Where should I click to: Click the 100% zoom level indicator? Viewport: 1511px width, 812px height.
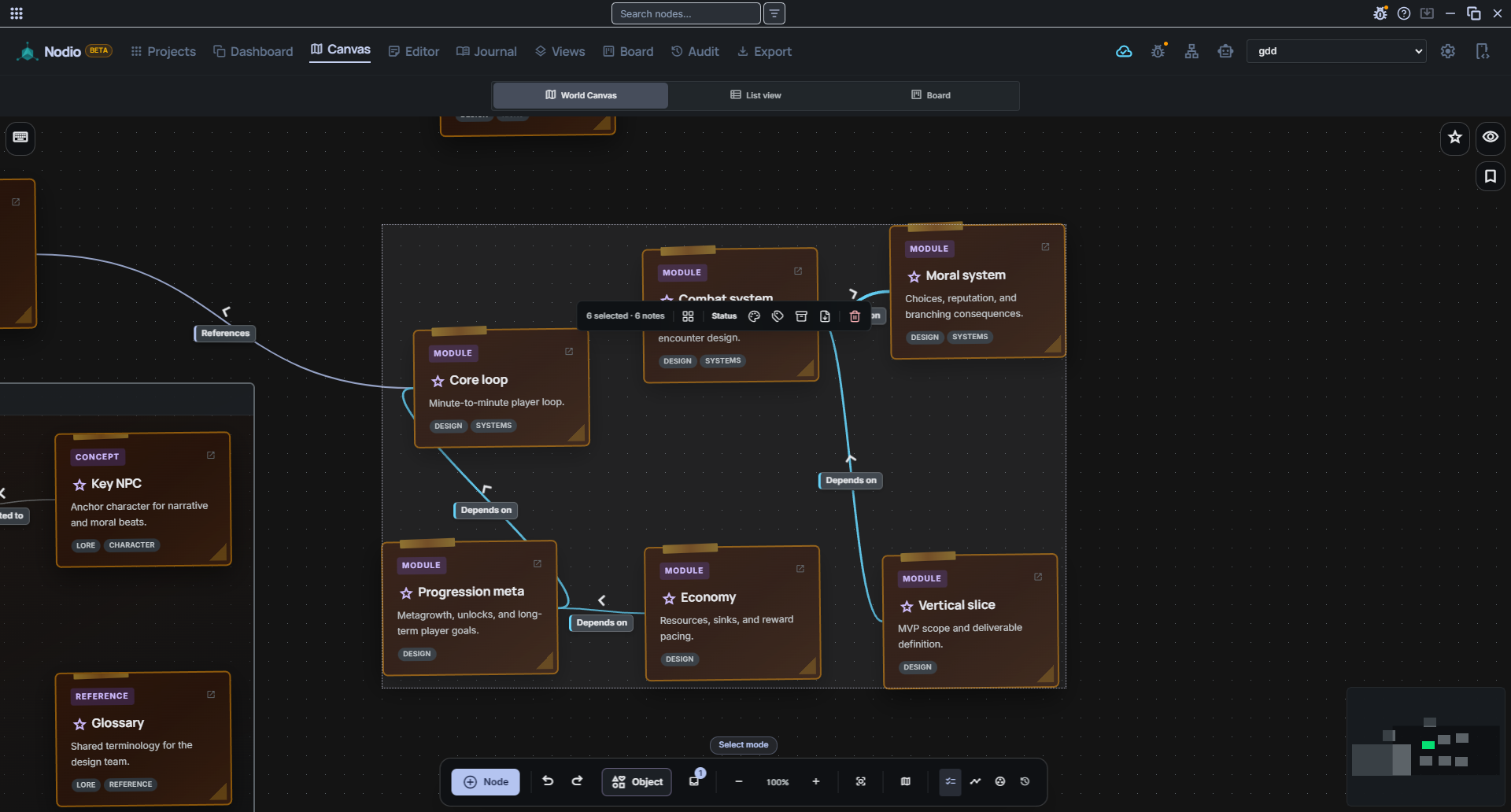(x=778, y=782)
